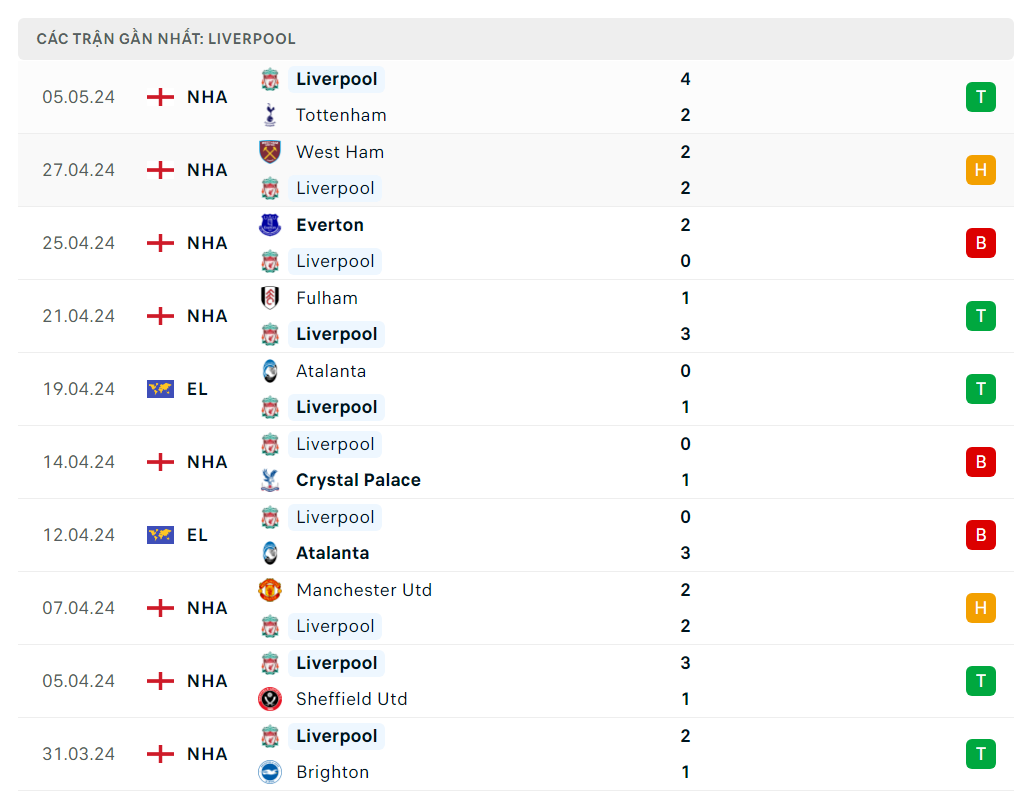
Task: Click the Sheffield Utd crest icon
Action: (x=269, y=699)
